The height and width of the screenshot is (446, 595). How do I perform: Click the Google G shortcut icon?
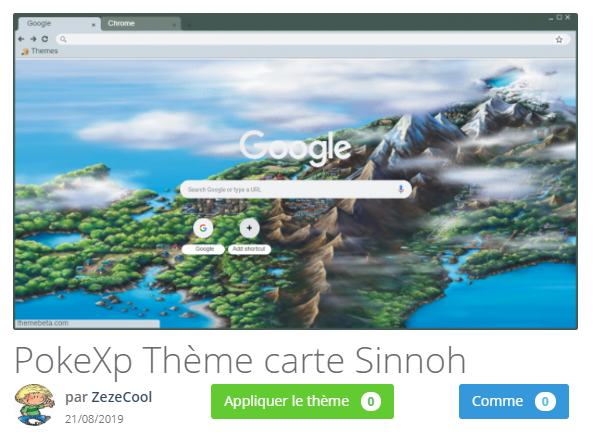pyautogui.click(x=203, y=228)
